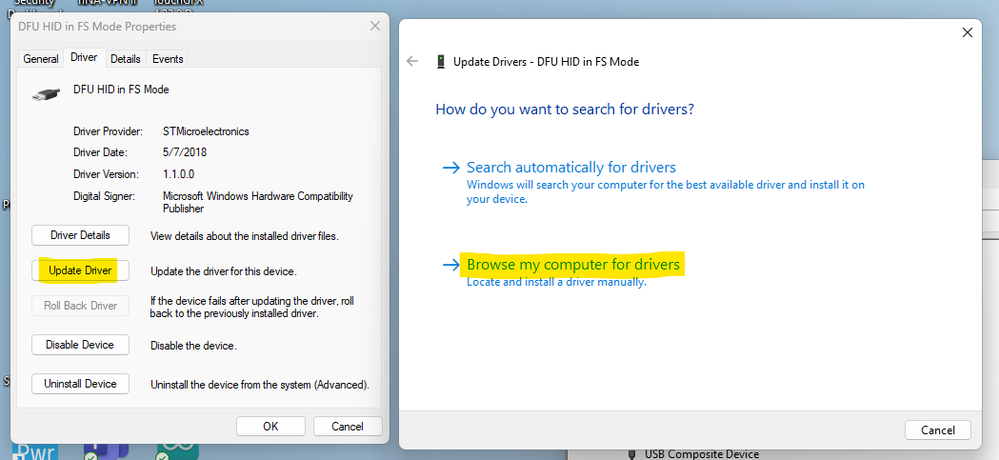Click the 'How do you want to search' heading
999x460 pixels.
tap(564, 109)
